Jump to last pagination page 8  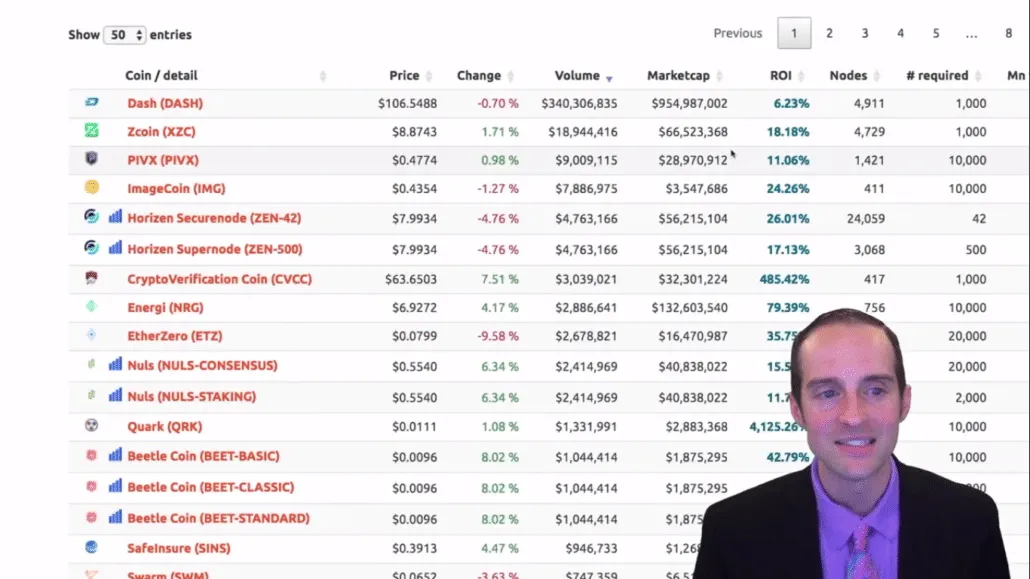1008,33
